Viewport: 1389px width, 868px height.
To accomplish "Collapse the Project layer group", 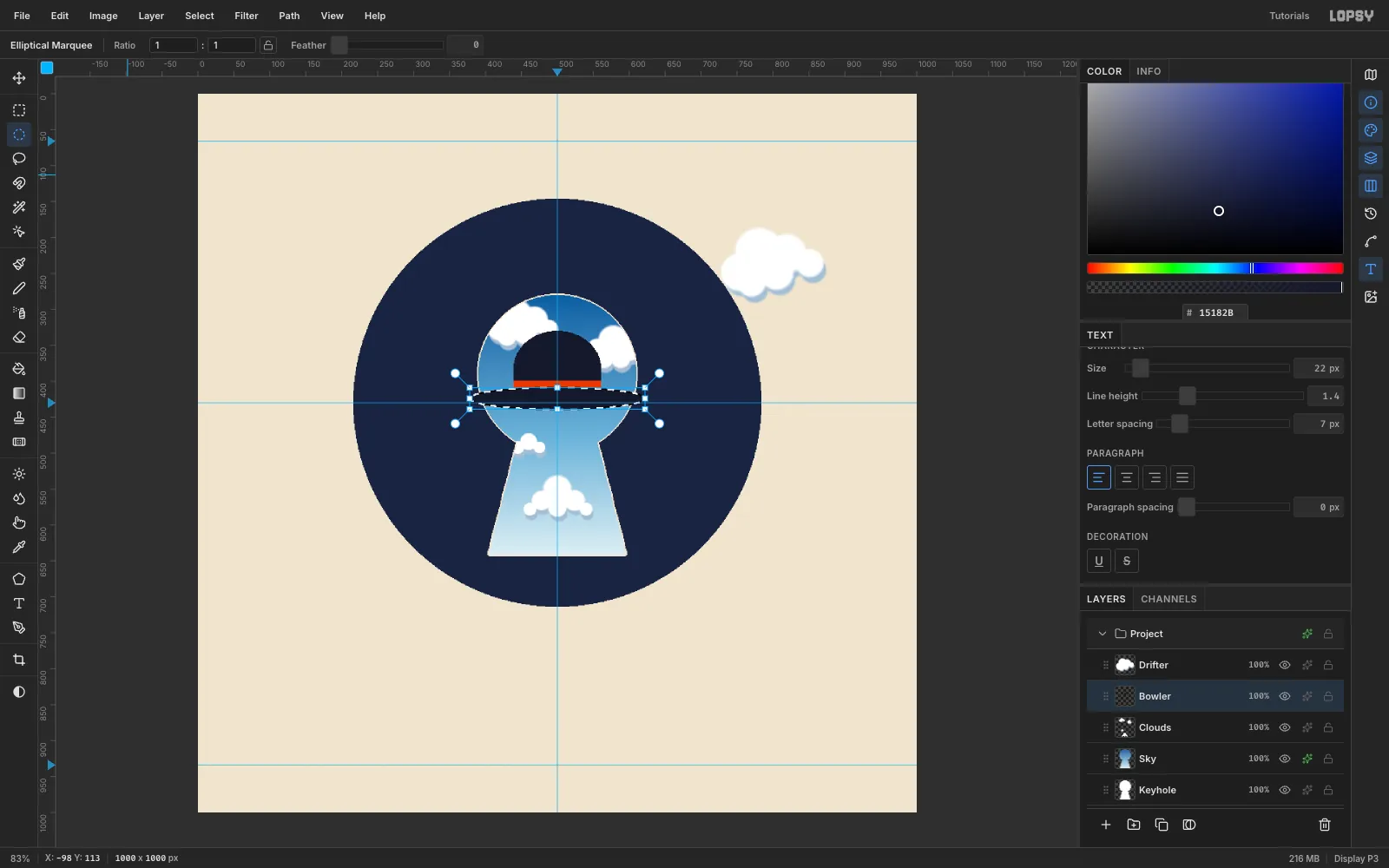I will tap(1103, 634).
